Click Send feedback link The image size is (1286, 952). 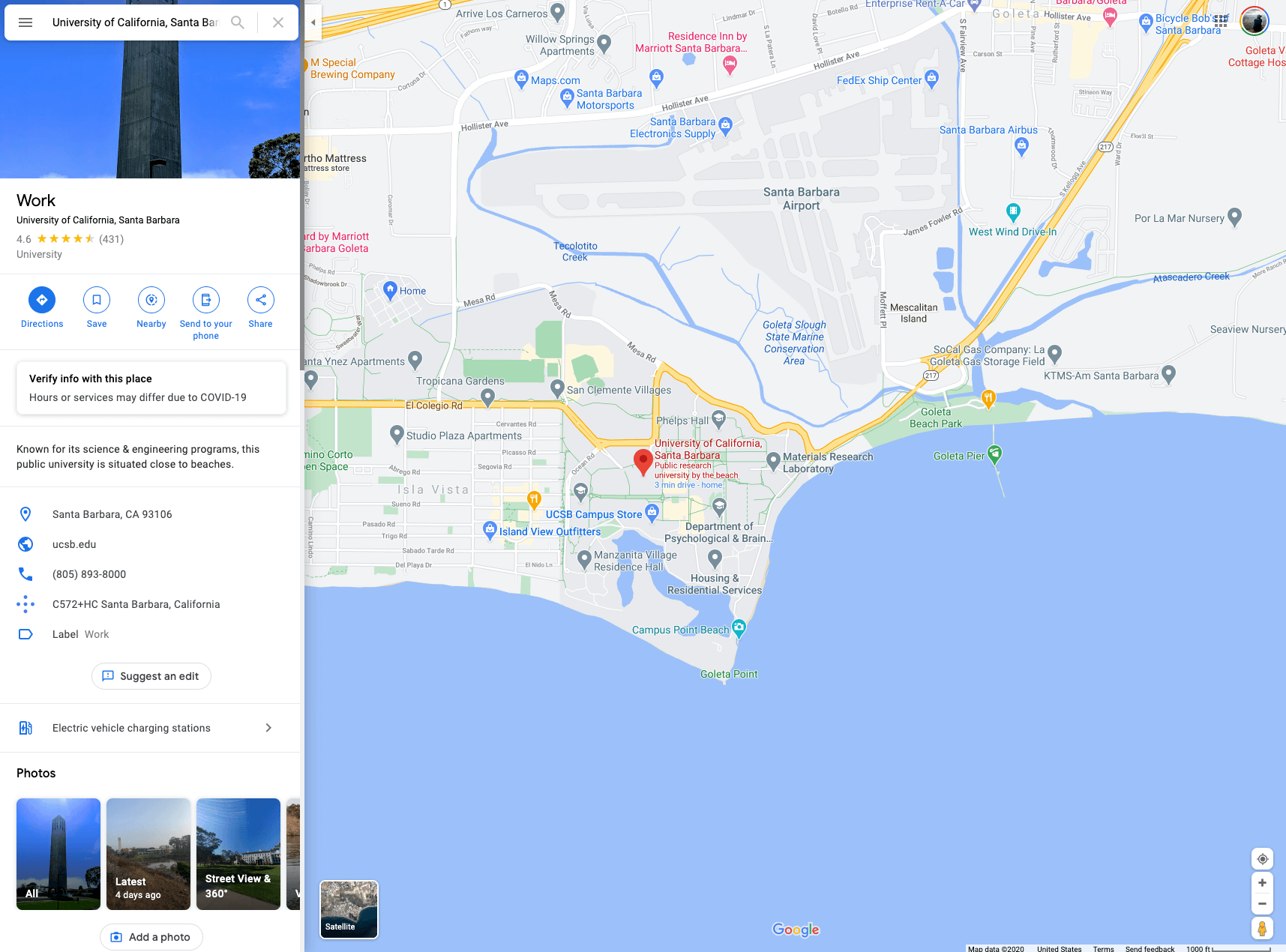pos(1150,948)
